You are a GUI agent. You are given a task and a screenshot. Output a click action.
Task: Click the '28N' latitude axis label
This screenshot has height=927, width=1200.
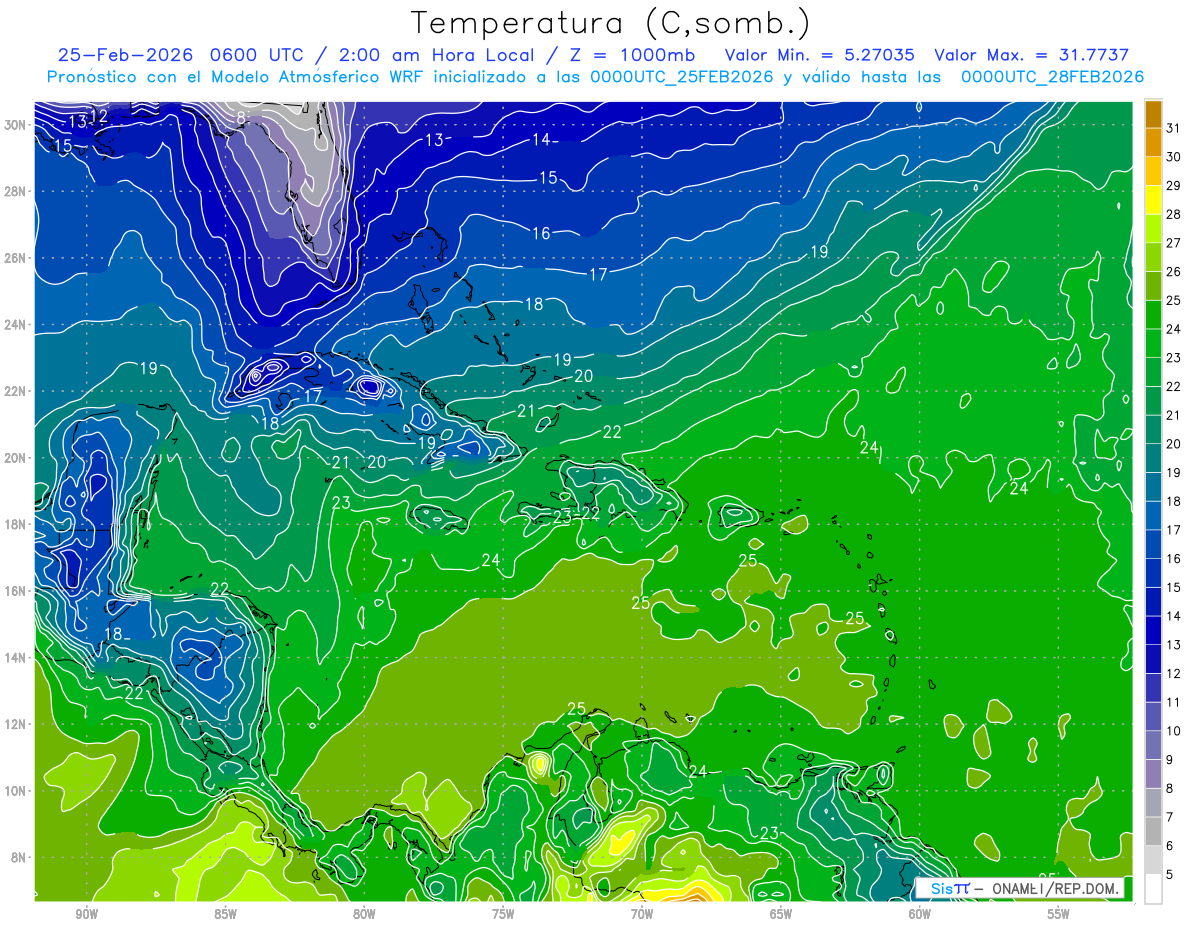[x=15, y=191]
